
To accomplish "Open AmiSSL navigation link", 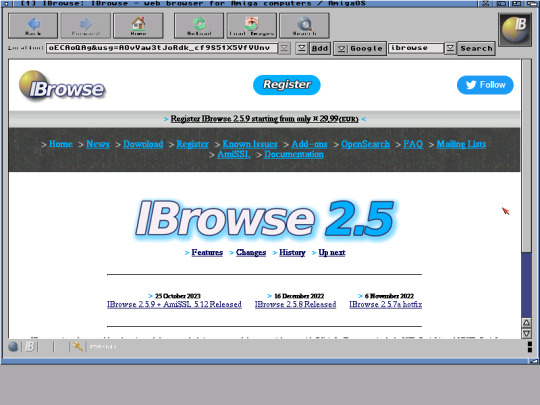I will (234, 154).
